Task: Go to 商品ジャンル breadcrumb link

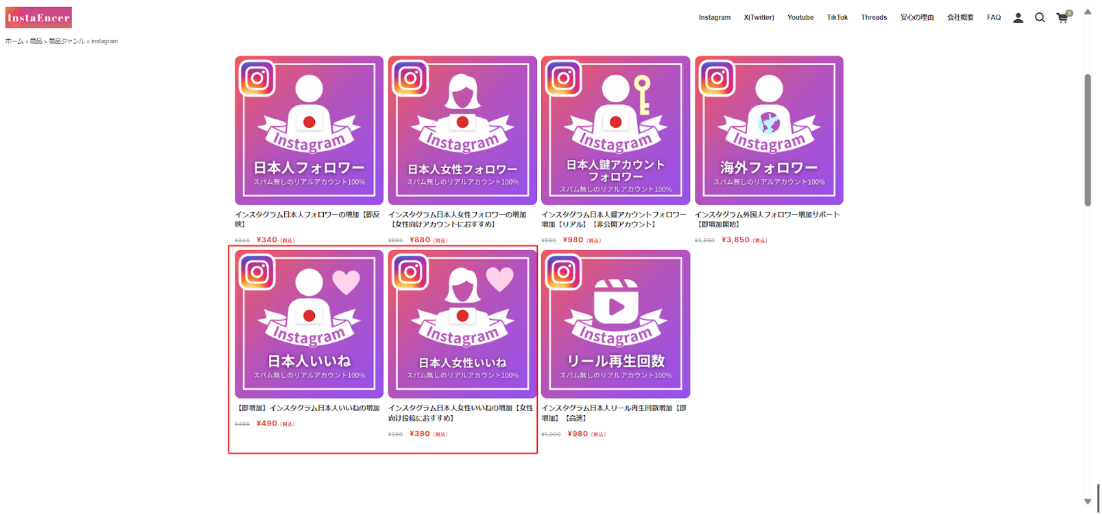Action: tap(66, 41)
